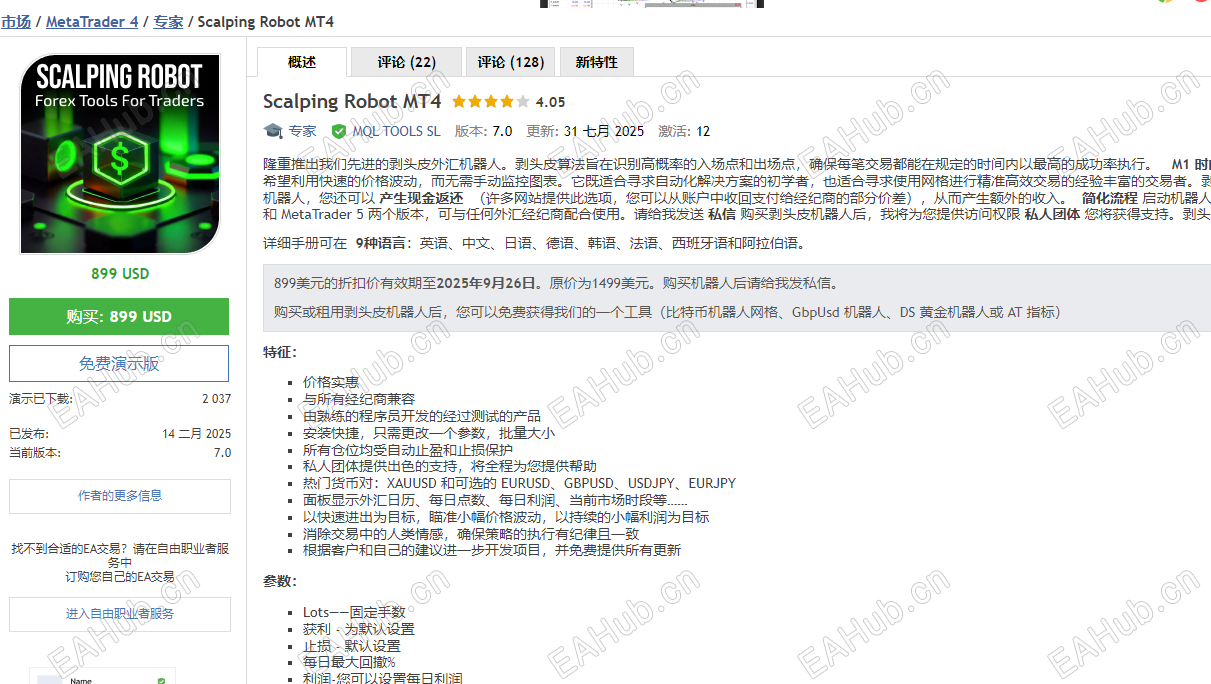Click the 激活: 12 text

coord(684,131)
